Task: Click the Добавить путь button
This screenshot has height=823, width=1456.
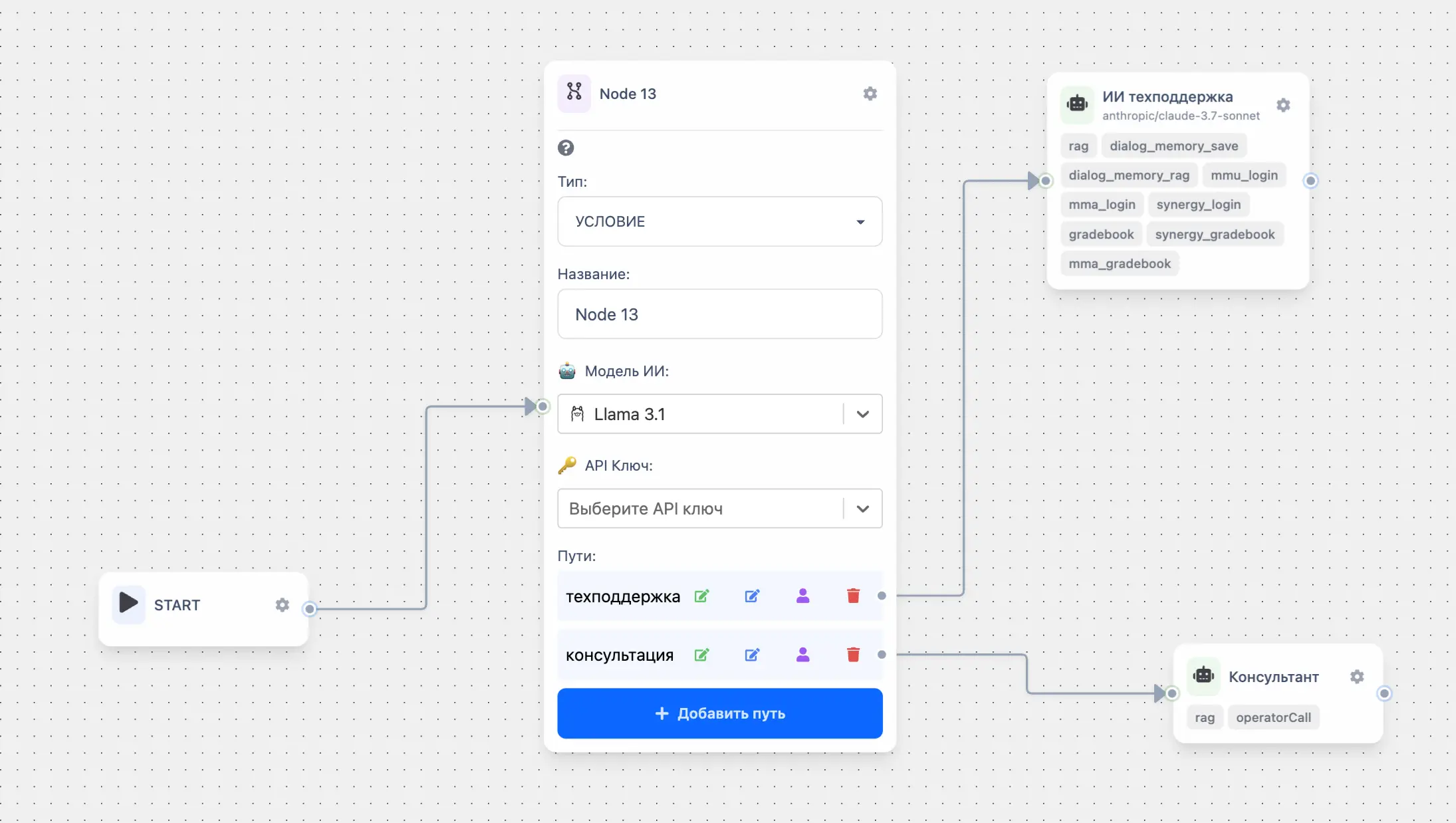Action: coord(719,713)
